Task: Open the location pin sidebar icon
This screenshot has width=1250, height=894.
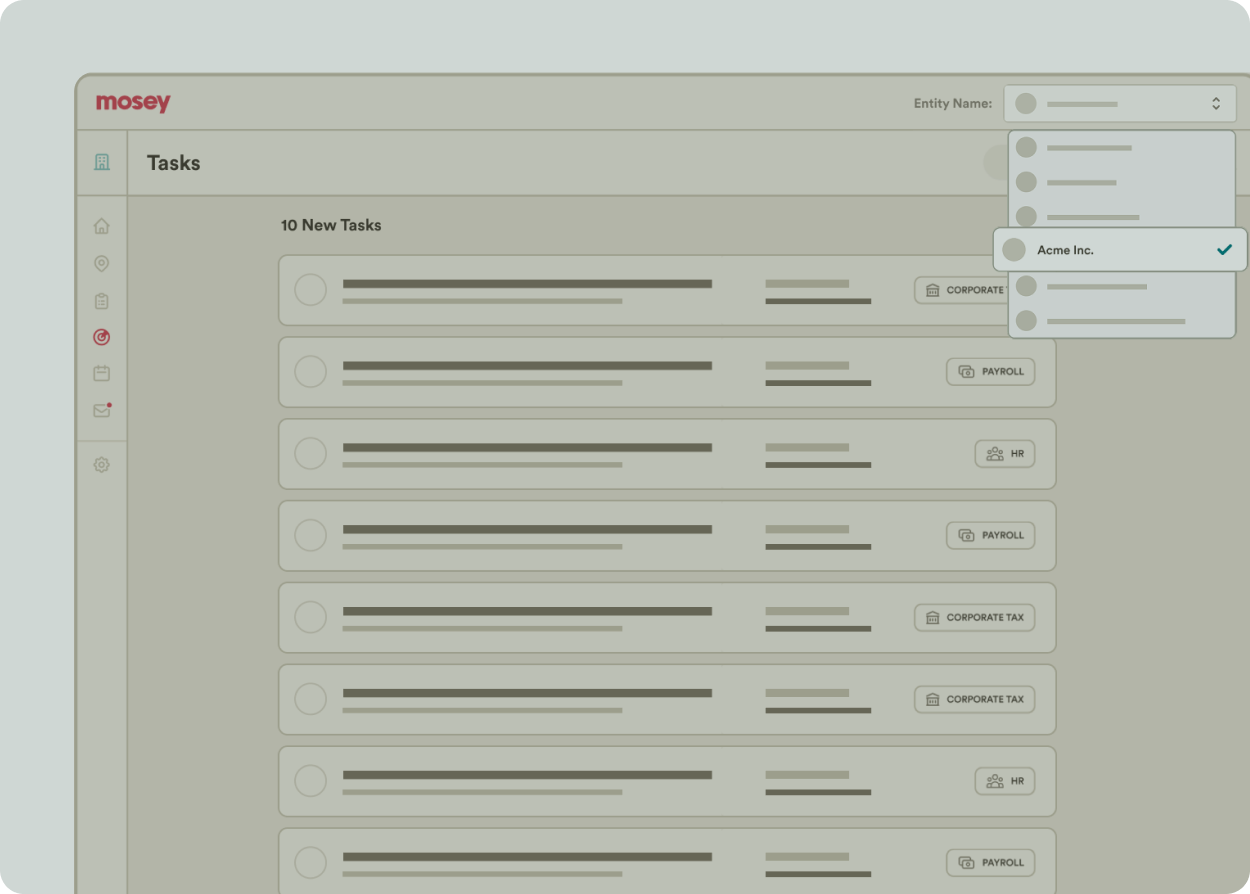Action: click(101, 264)
